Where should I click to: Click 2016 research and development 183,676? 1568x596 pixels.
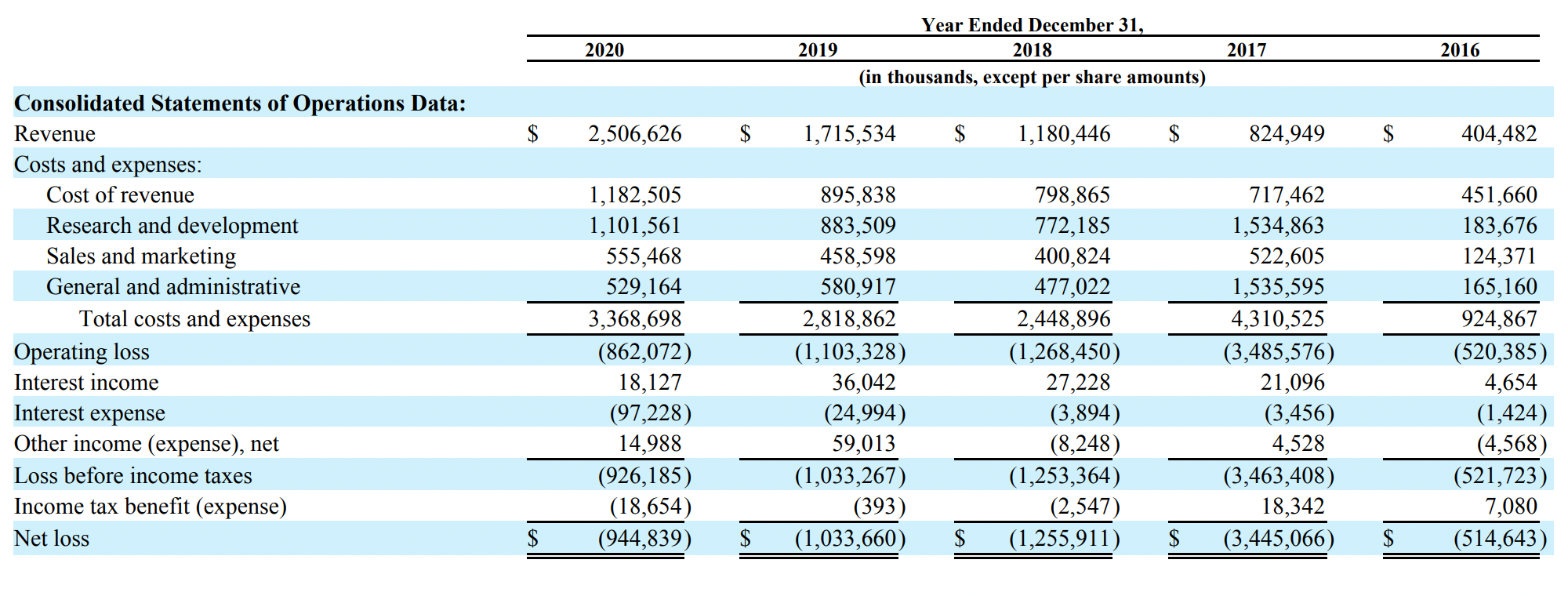pos(1499,226)
